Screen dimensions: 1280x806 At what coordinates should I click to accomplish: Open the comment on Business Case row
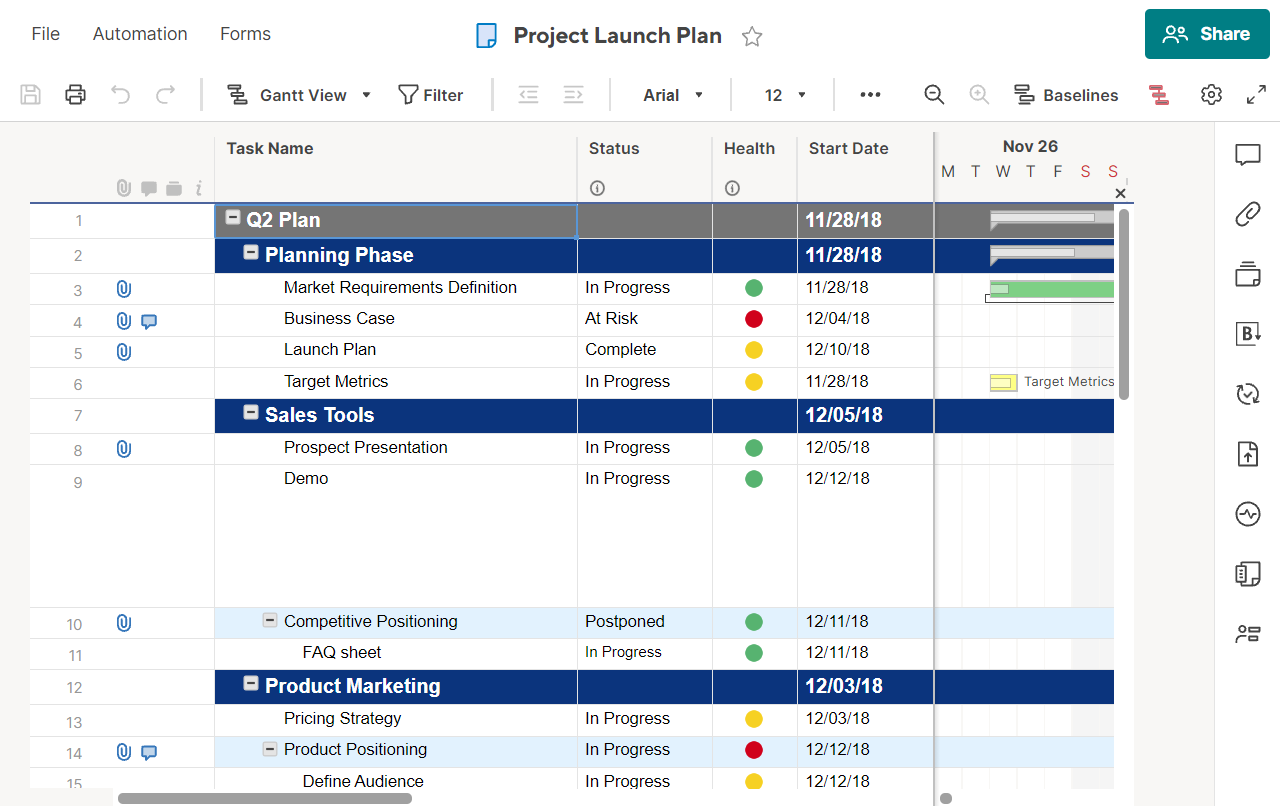149,321
